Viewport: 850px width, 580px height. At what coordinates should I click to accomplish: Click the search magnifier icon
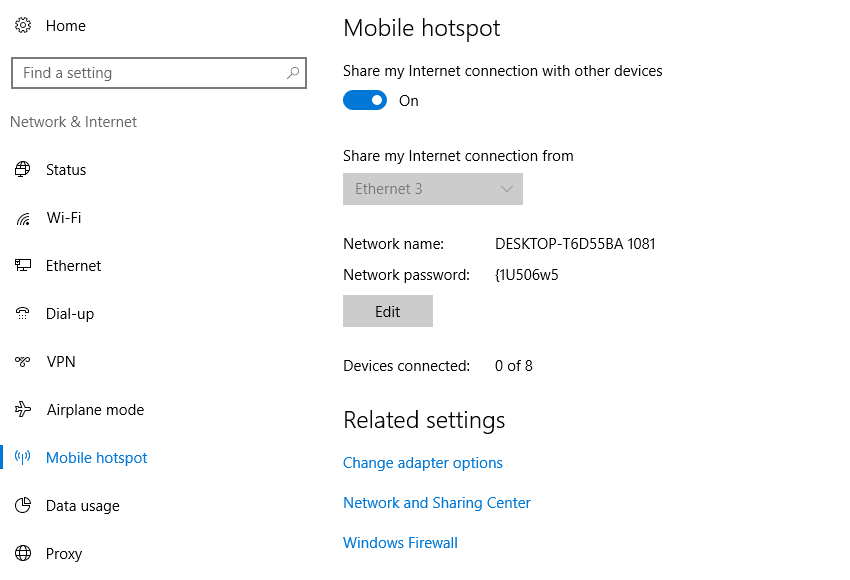coord(293,73)
